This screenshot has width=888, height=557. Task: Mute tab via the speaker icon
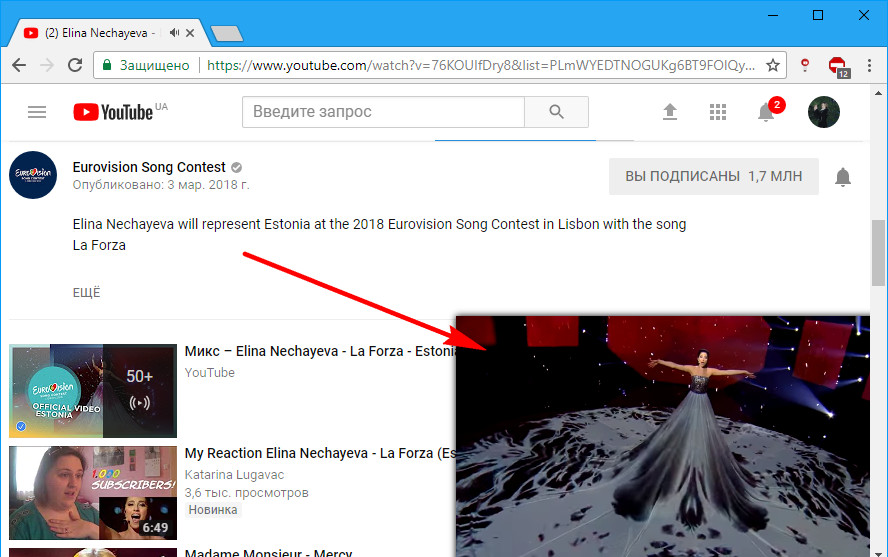[174, 33]
